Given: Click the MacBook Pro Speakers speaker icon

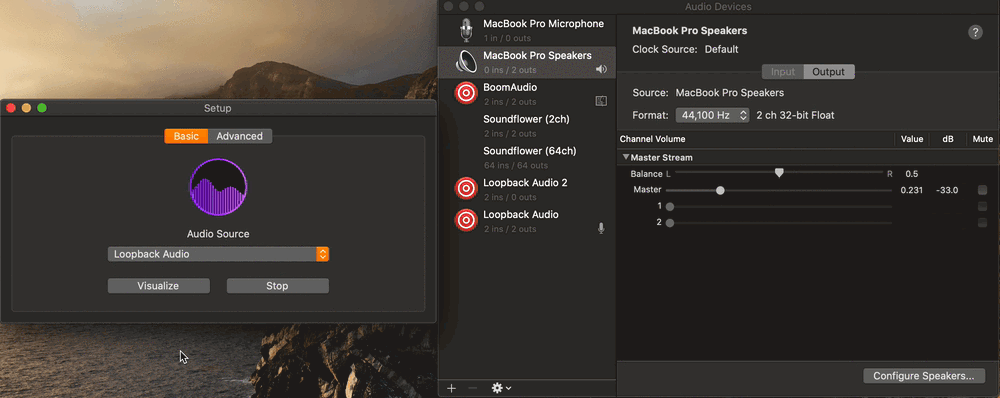Looking at the screenshot, I should pyautogui.click(x=467, y=62).
